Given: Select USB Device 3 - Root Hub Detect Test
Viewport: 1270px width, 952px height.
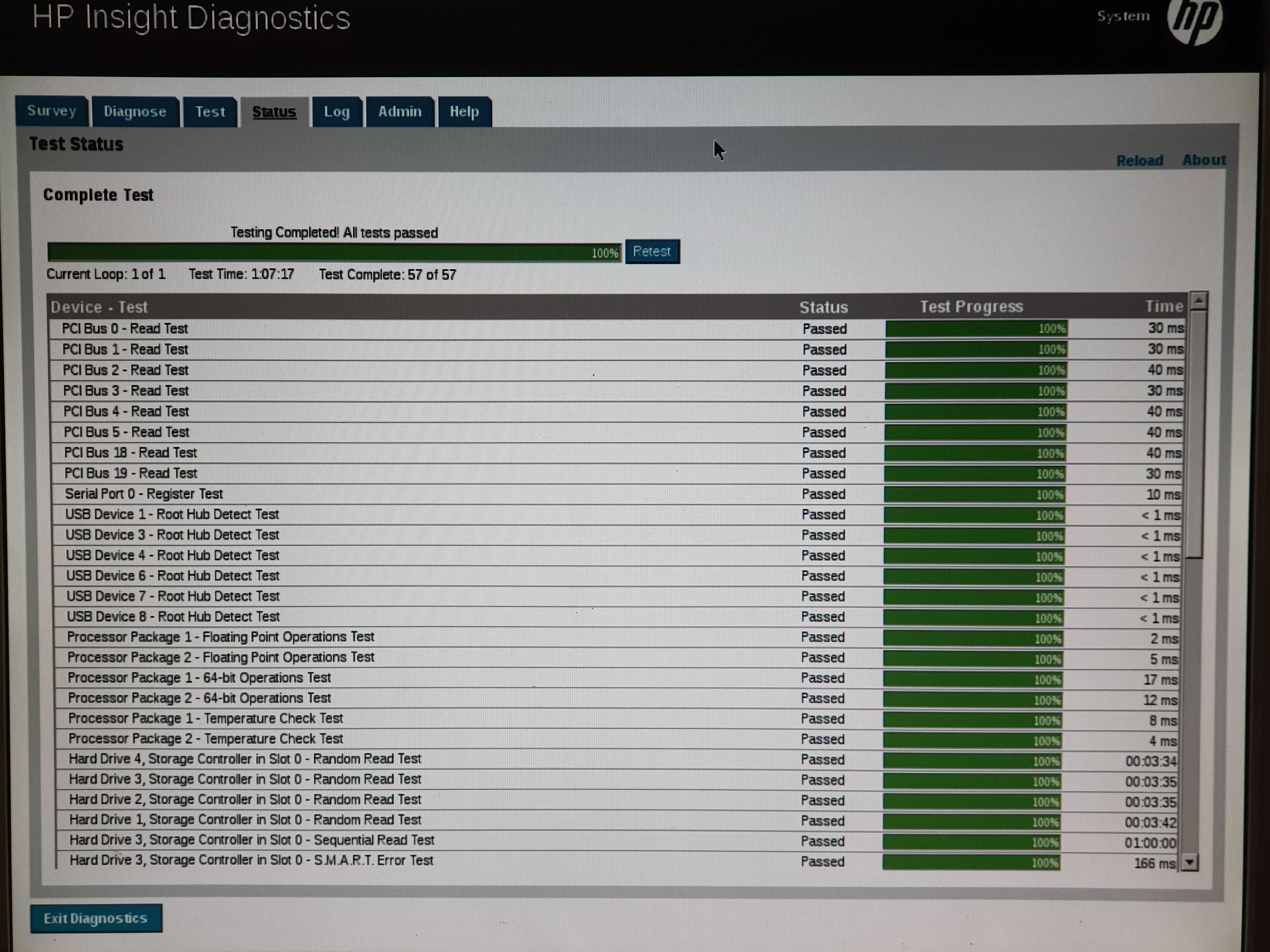Looking at the screenshot, I should (618, 535).
